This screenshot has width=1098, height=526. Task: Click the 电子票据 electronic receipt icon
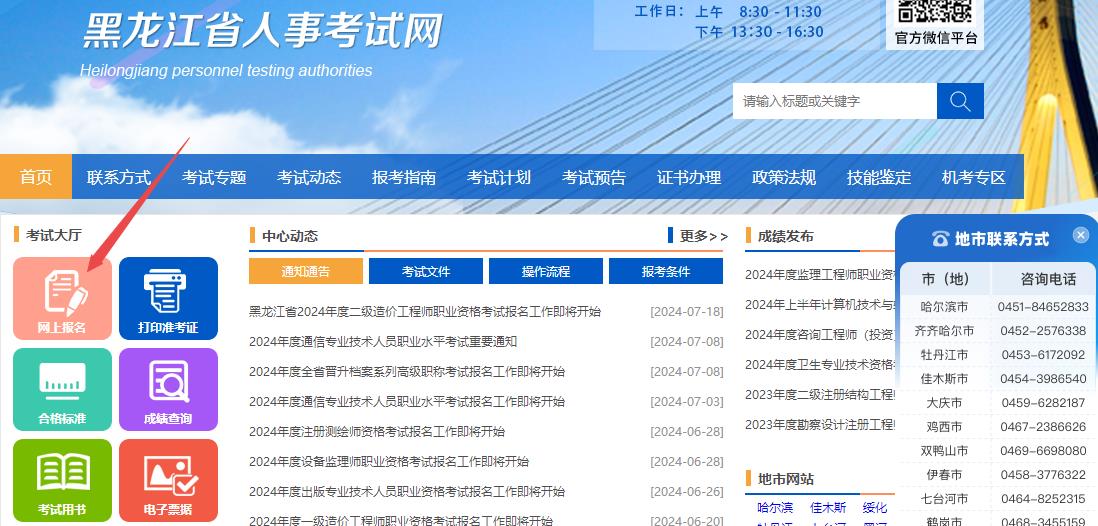click(168, 480)
